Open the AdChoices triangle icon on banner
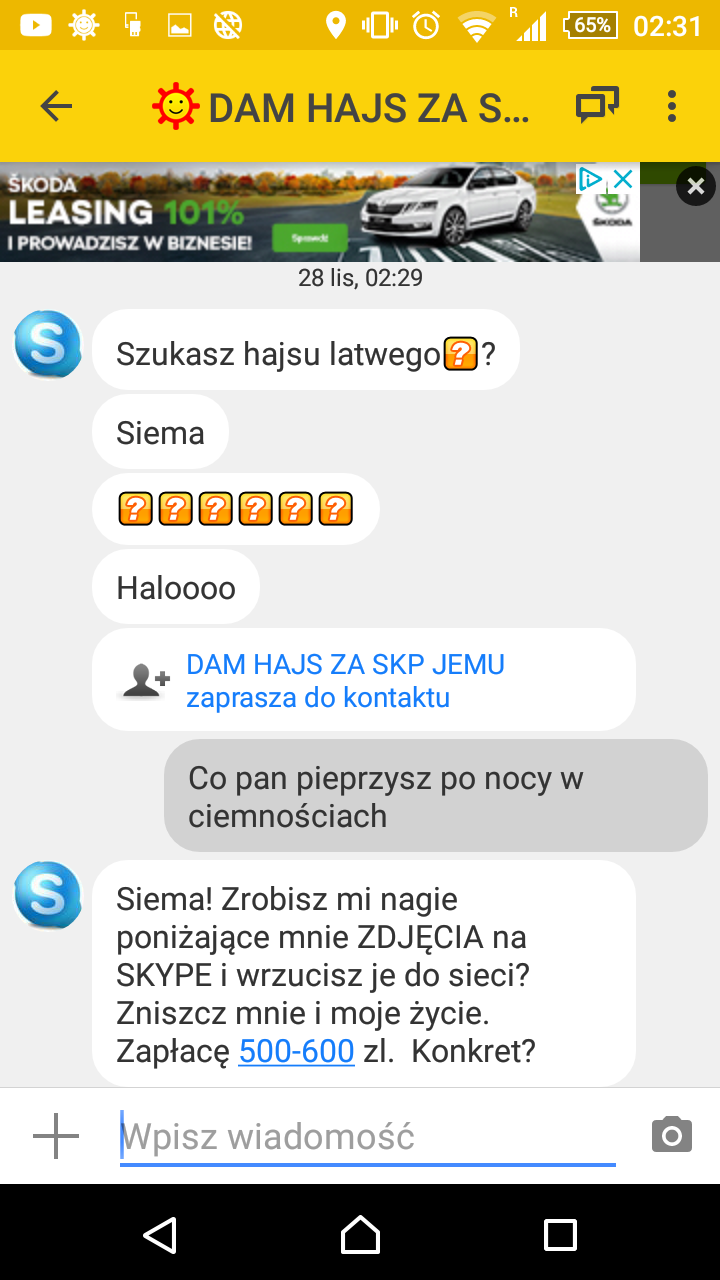This screenshot has height=1280, width=720. click(x=591, y=180)
